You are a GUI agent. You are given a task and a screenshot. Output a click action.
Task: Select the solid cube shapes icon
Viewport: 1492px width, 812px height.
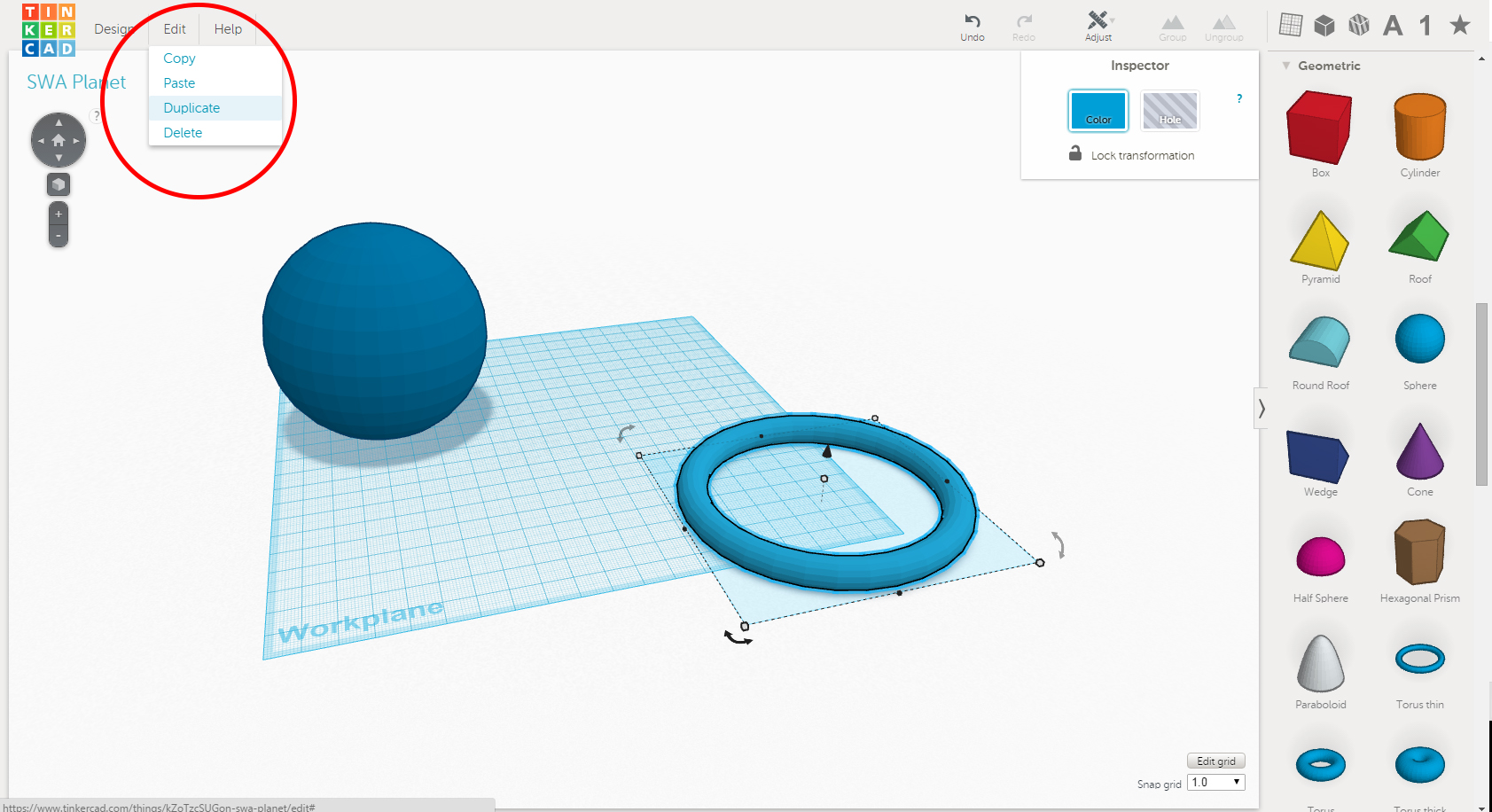pos(1324,25)
